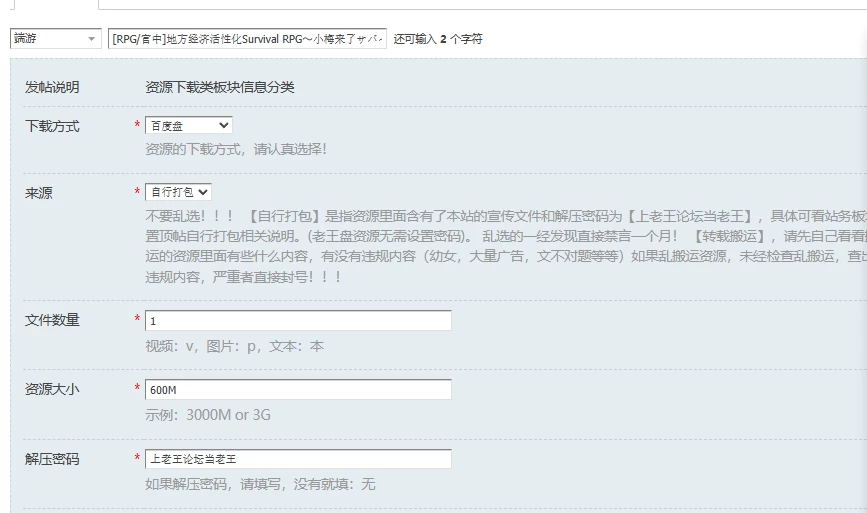Click the post title input field
Screen dimensions: 867x513
(x=247, y=39)
